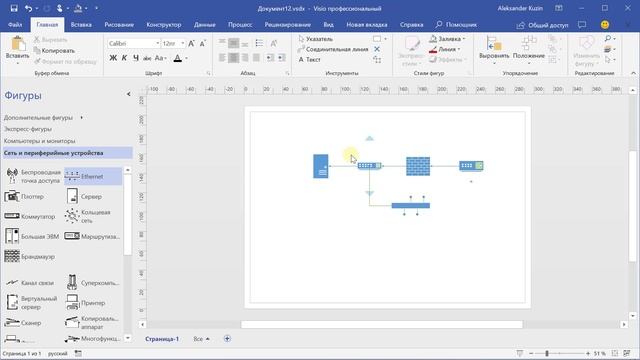The height and width of the screenshot is (360, 640).
Task: Open Дополнительные фигуры menu
Action: (x=43, y=118)
